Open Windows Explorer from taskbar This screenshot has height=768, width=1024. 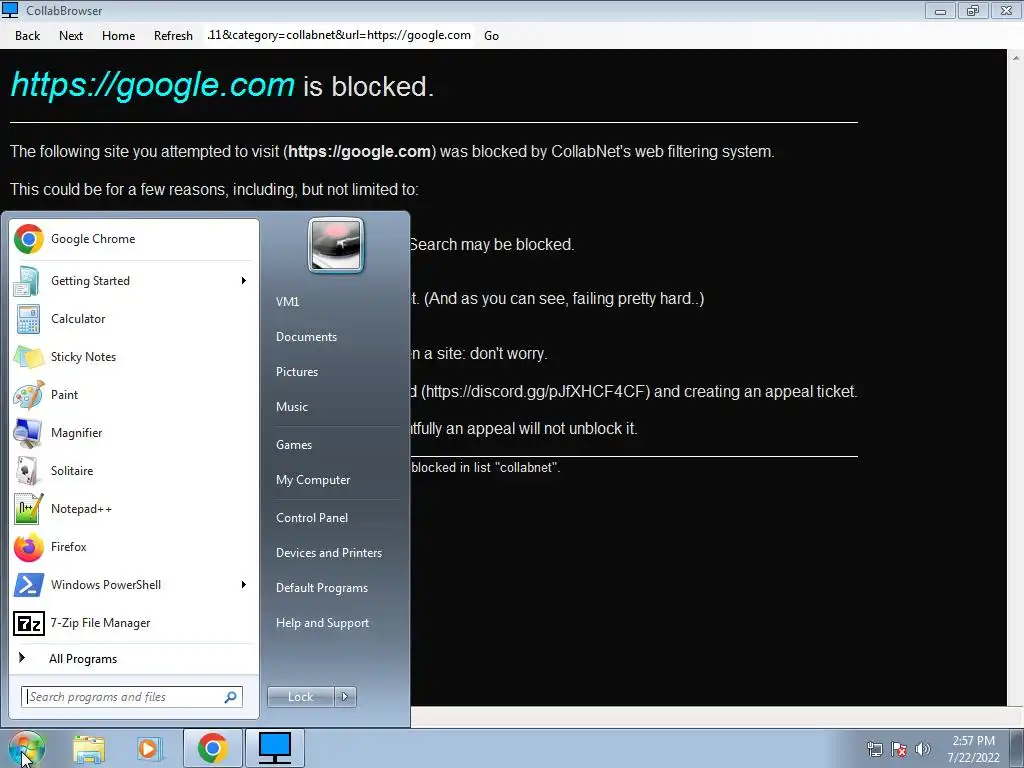pos(89,748)
